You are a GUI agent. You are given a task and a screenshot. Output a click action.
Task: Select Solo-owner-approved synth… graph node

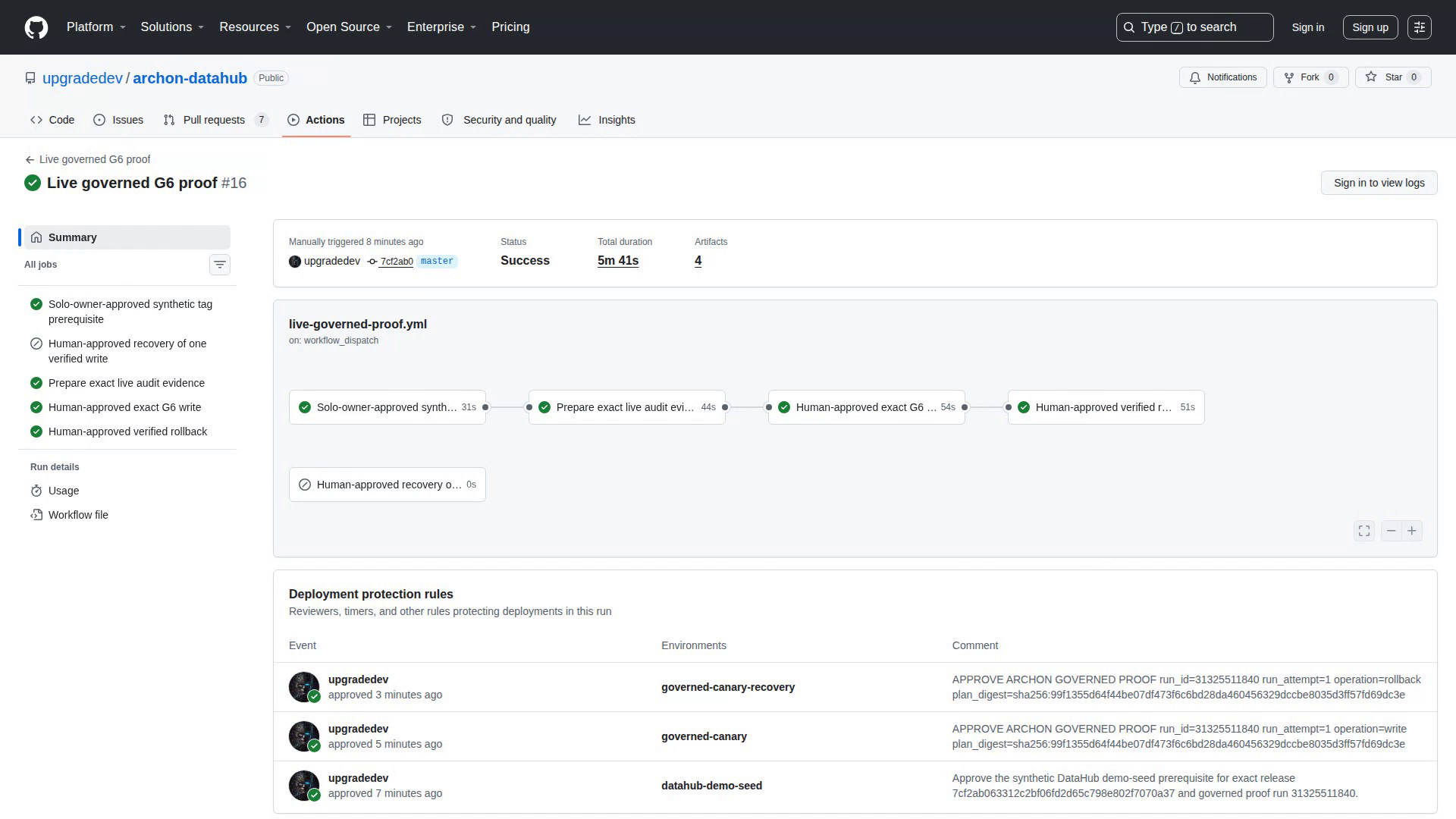pyautogui.click(x=388, y=407)
